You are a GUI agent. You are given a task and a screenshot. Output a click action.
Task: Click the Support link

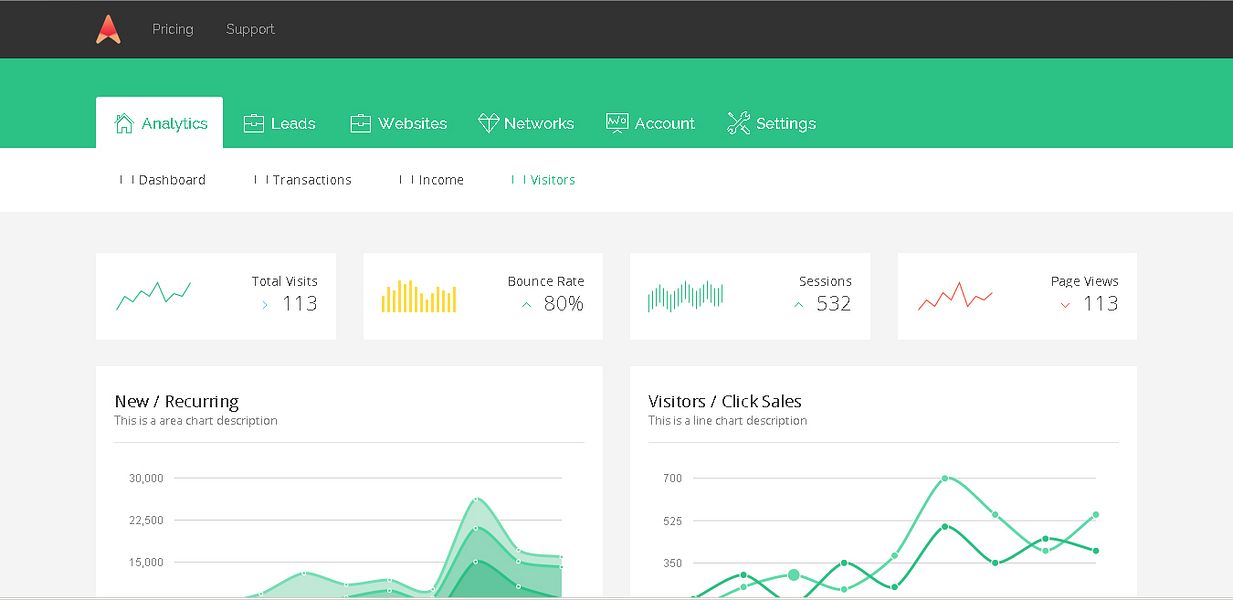(249, 29)
